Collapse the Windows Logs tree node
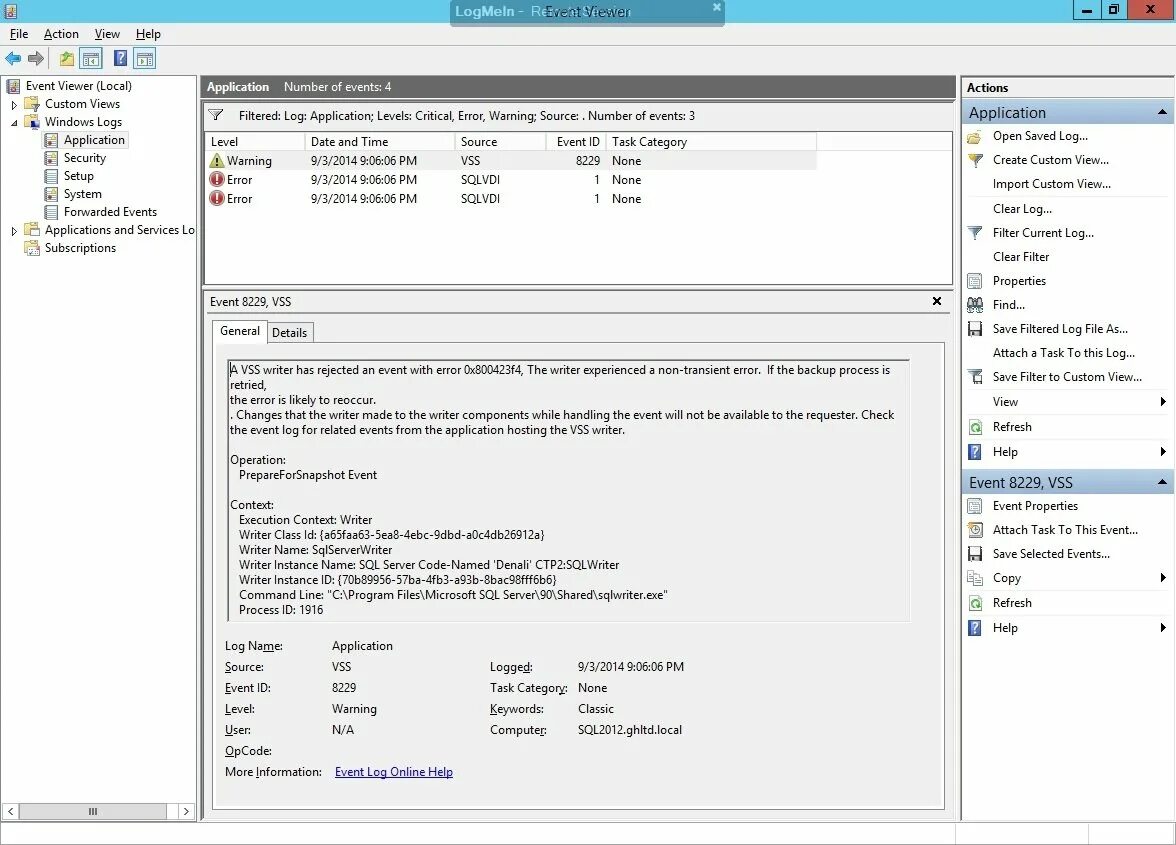Viewport: 1176px width, 845px height. click(x=14, y=122)
